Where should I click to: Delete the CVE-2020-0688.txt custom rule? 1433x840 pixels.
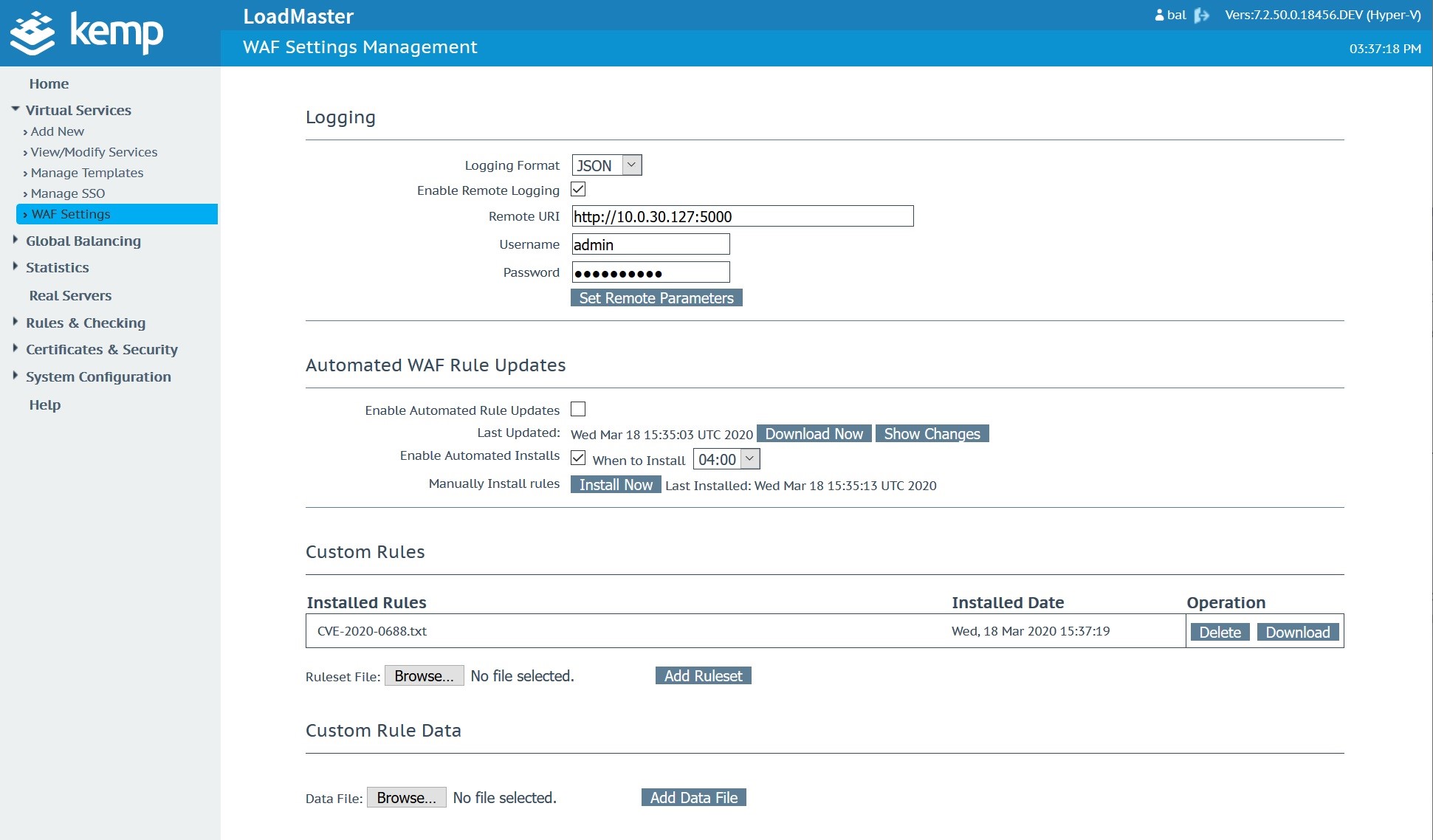pos(1220,632)
